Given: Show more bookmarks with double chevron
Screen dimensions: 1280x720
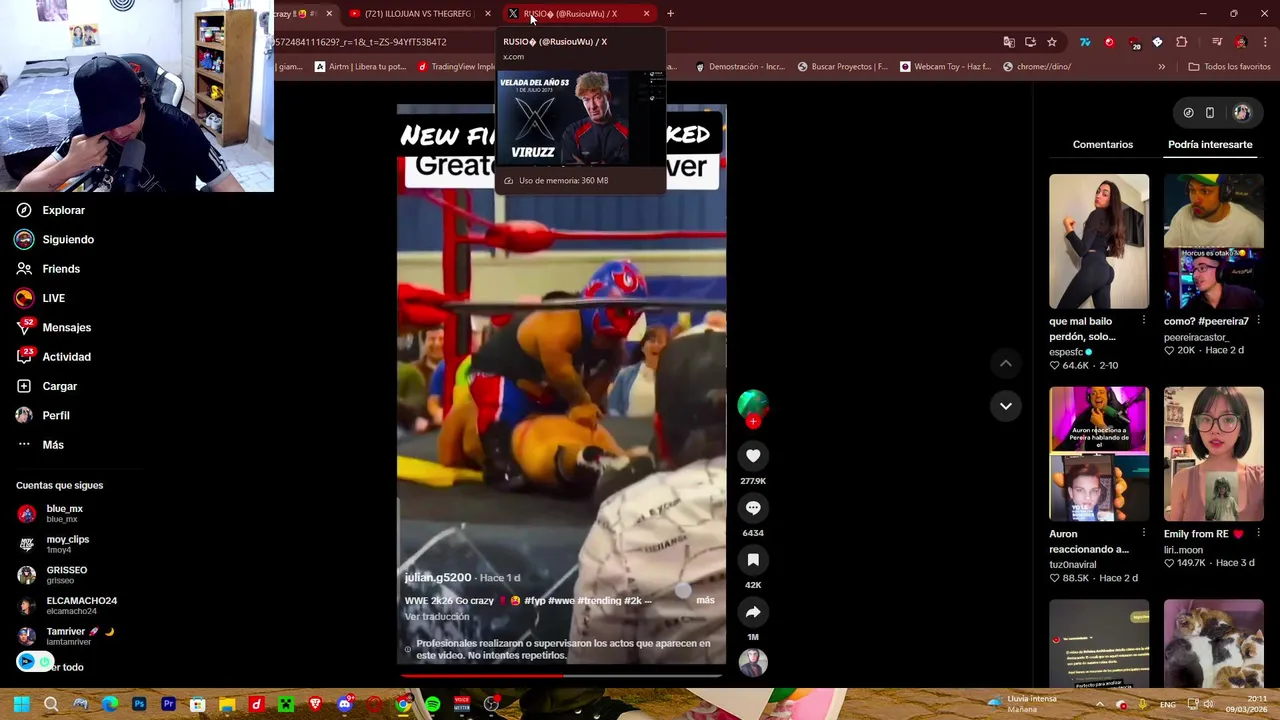Looking at the screenshot, I should coord(1161,67).
